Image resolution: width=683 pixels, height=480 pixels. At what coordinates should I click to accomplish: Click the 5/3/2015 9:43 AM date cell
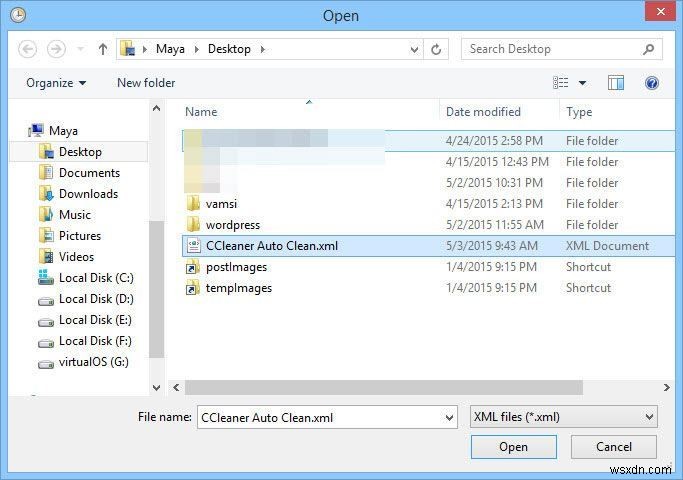[x=491, y=246]
